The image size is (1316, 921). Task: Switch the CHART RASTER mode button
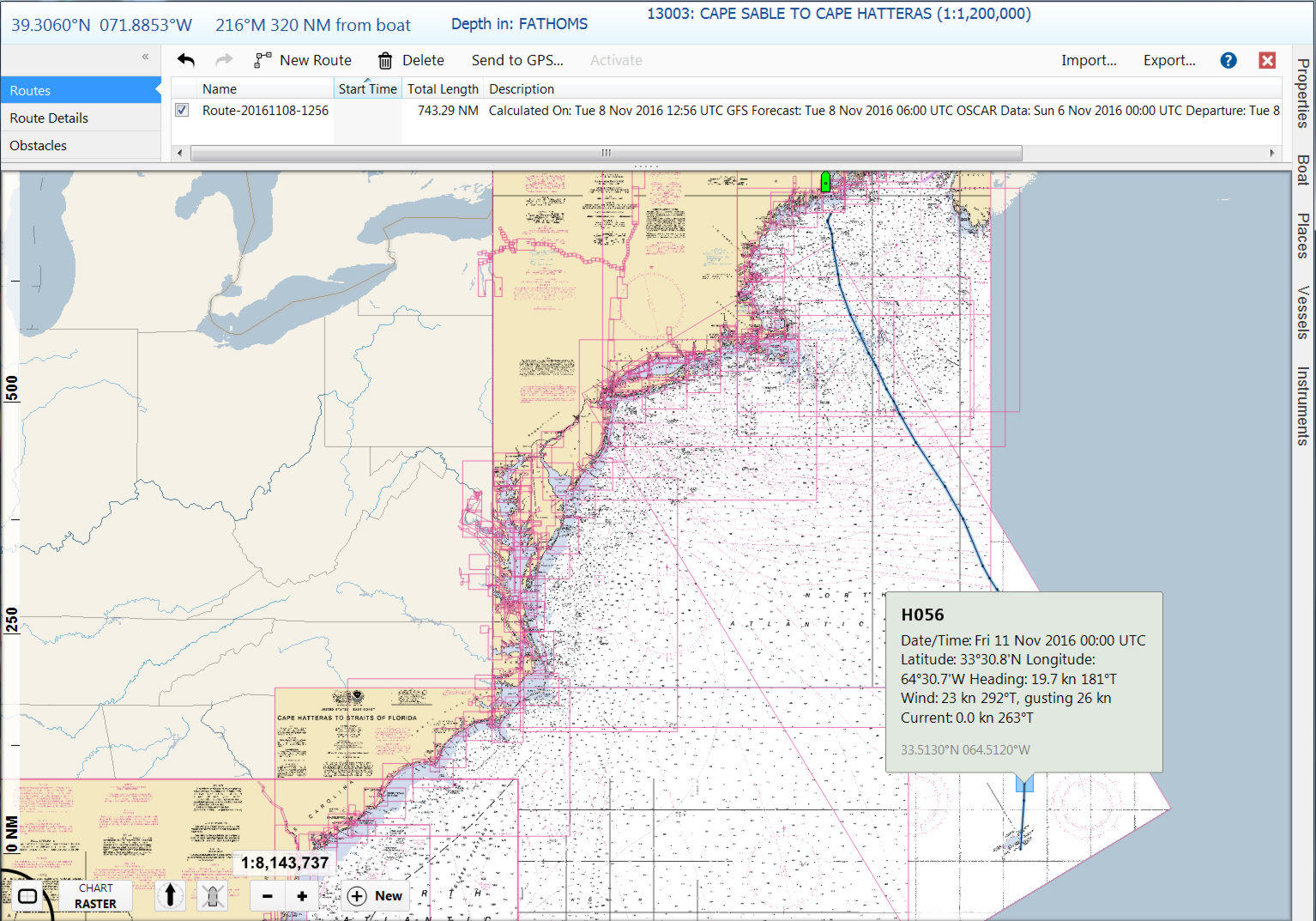(x=95, y=896)
